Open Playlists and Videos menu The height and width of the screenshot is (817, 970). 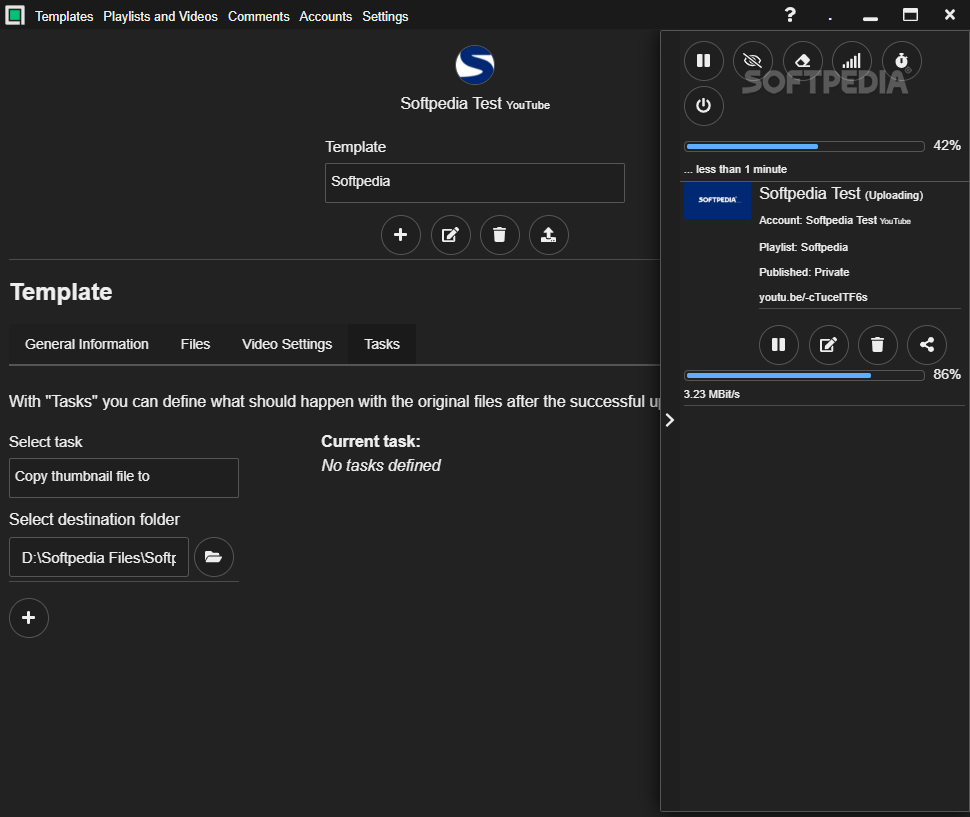click(160, 17)
